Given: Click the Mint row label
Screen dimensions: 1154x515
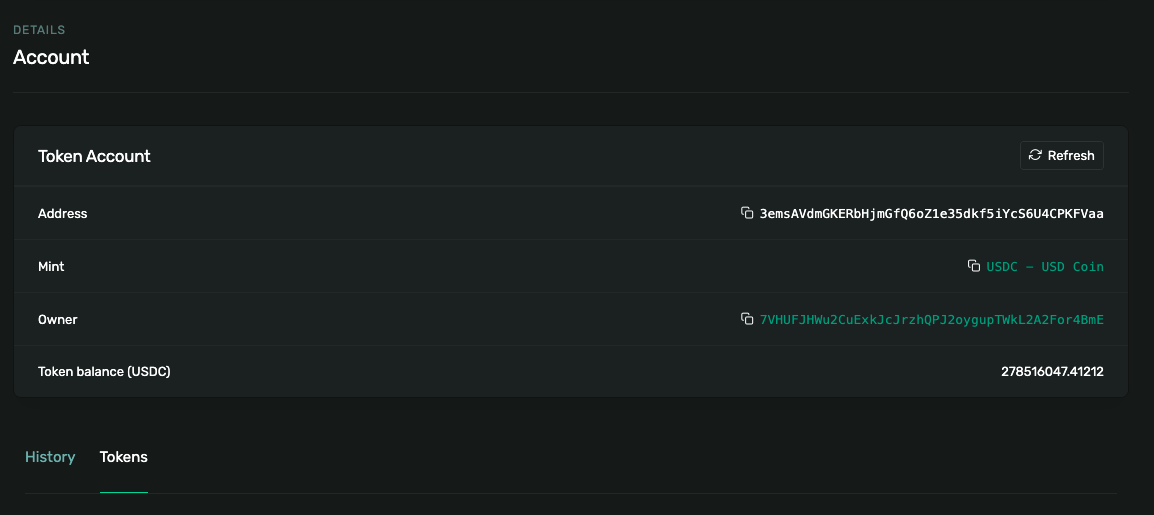Looking at the screenshot, I should (51, 266).
